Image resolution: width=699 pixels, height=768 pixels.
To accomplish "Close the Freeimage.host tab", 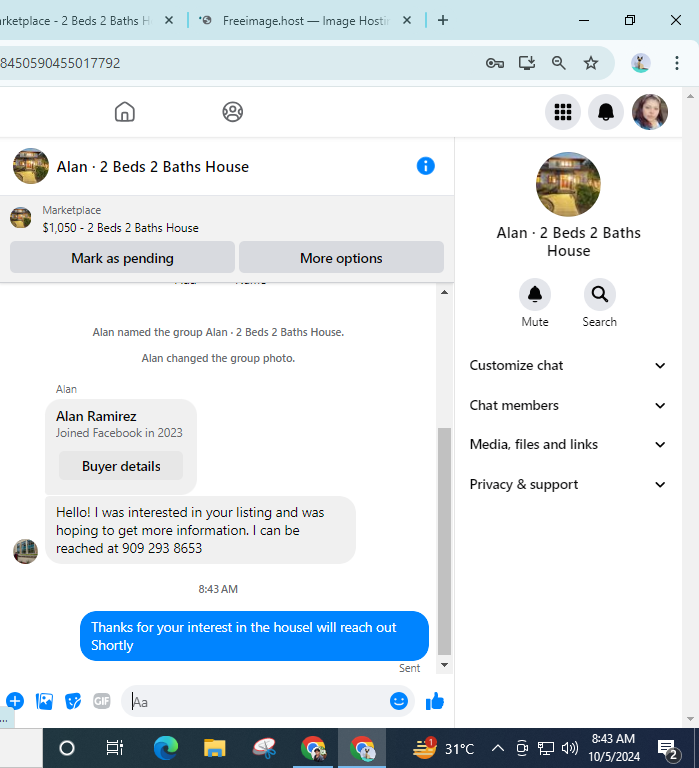I will (407, 21).
